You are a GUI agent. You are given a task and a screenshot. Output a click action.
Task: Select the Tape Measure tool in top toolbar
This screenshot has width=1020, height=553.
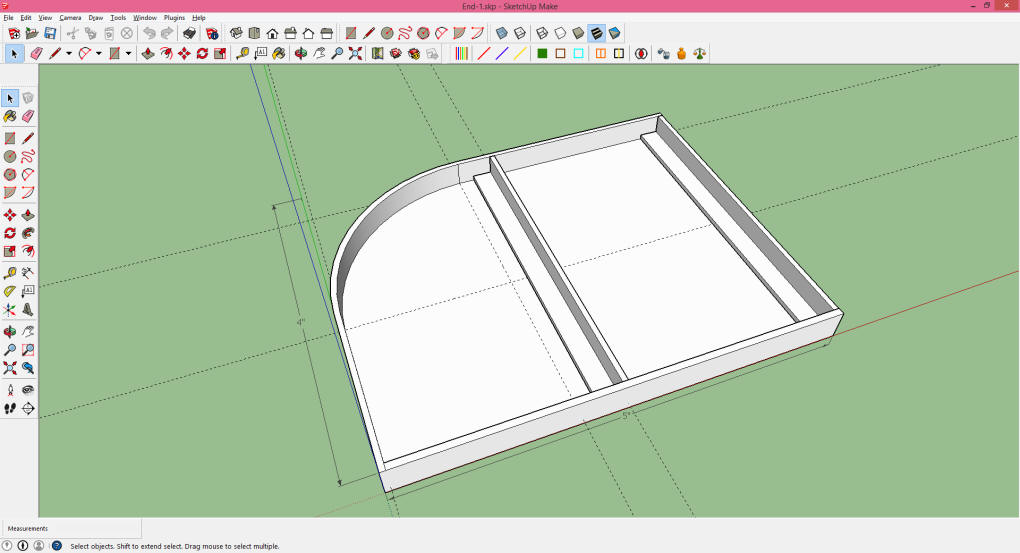(x=242, y=53)
